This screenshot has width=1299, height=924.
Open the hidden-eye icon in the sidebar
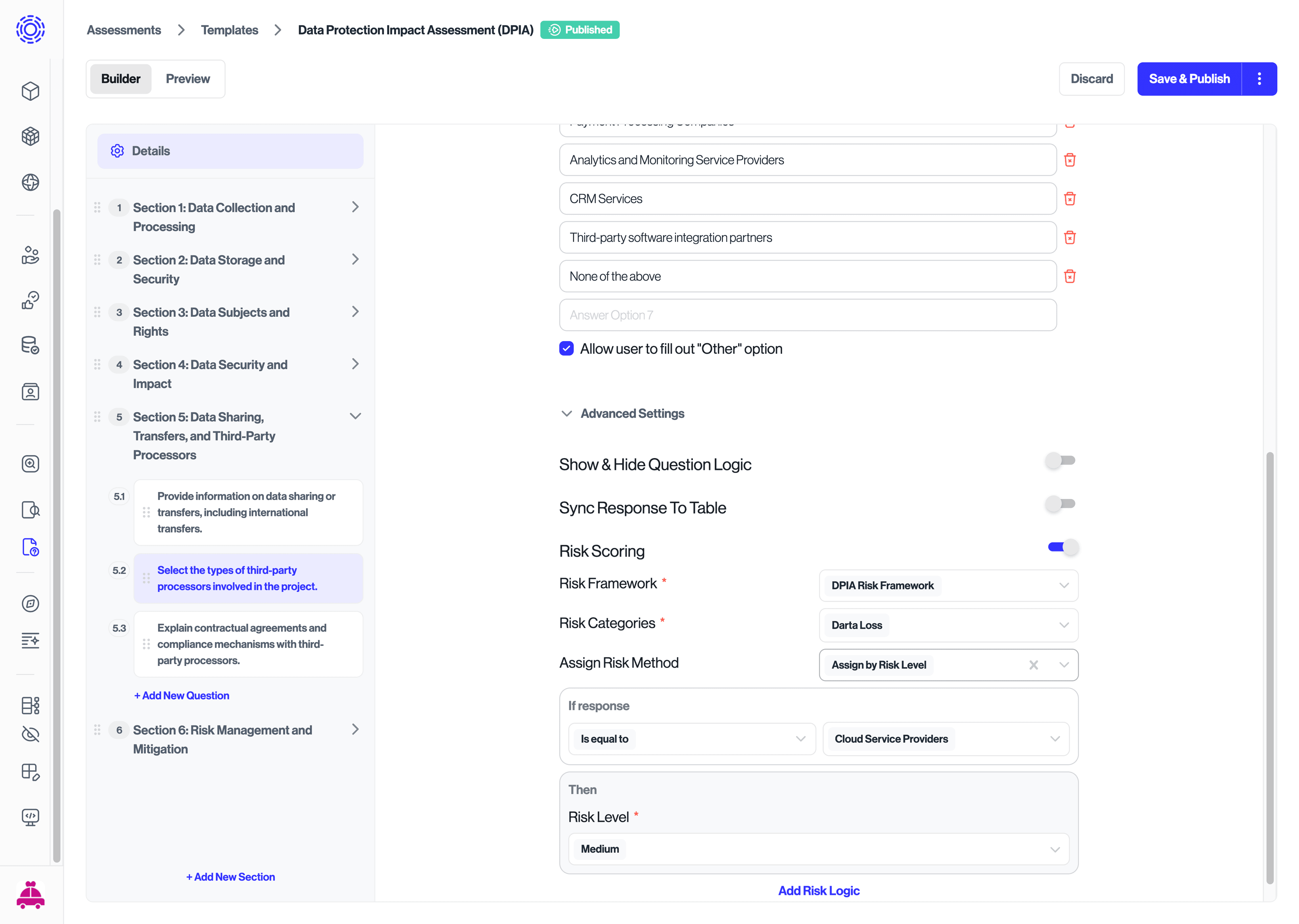(x=30, y=734)
